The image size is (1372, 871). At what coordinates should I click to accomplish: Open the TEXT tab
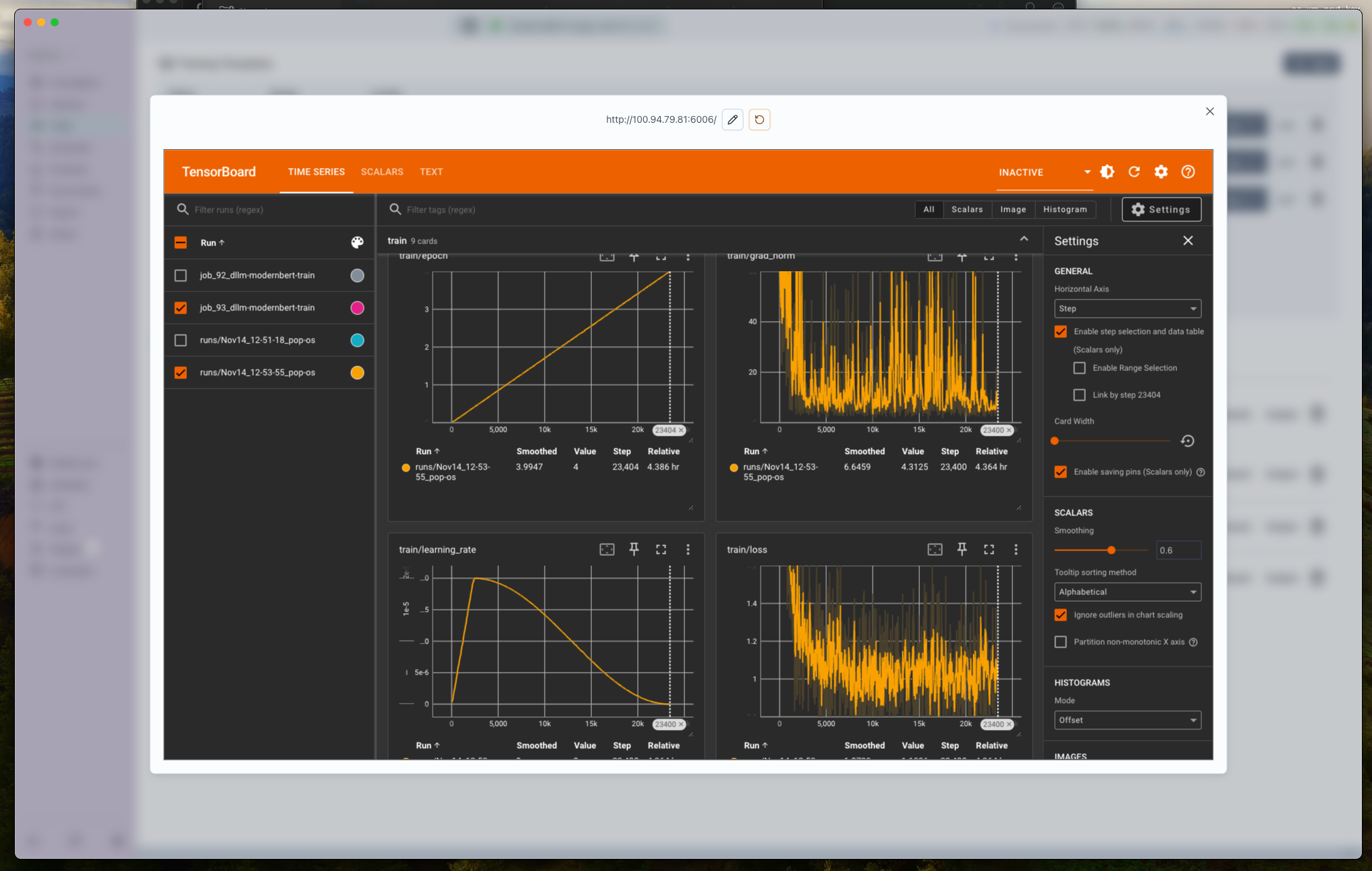tap(431, 172)
